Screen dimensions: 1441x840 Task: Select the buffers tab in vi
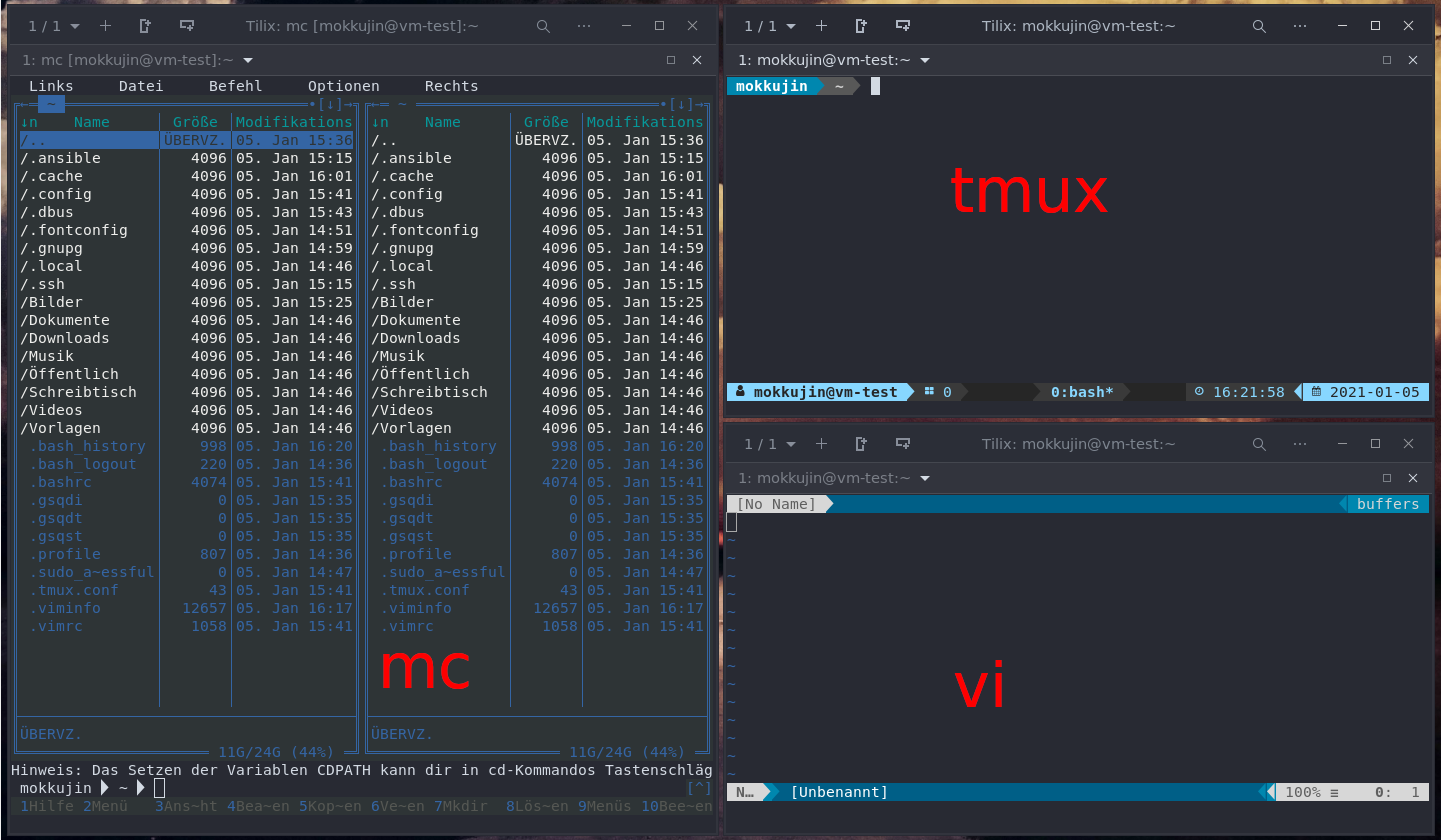tap(1388, 504)
